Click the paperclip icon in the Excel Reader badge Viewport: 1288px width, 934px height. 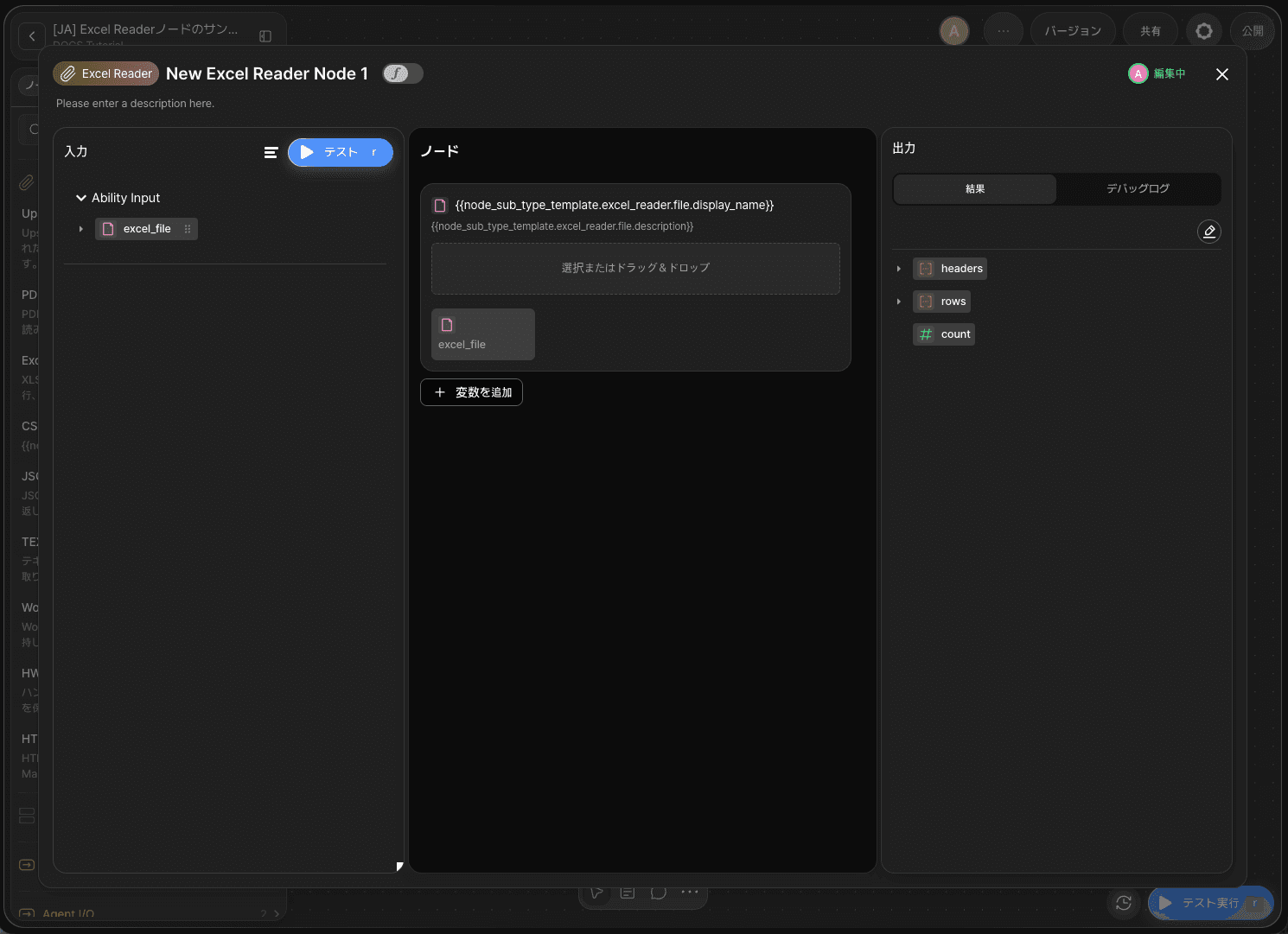click(67, 73)
